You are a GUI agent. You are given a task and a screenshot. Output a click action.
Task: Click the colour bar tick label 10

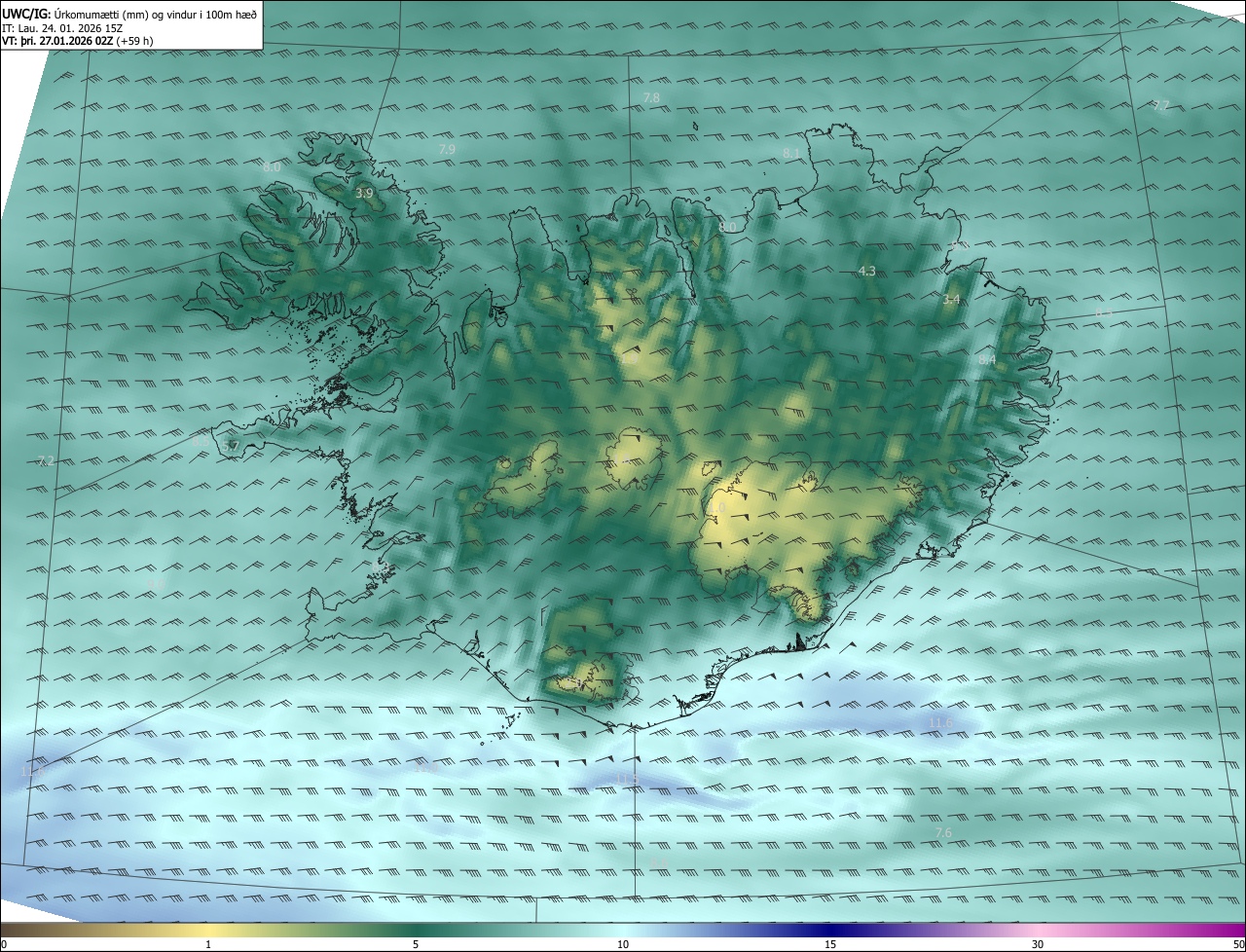click(623, 944)
